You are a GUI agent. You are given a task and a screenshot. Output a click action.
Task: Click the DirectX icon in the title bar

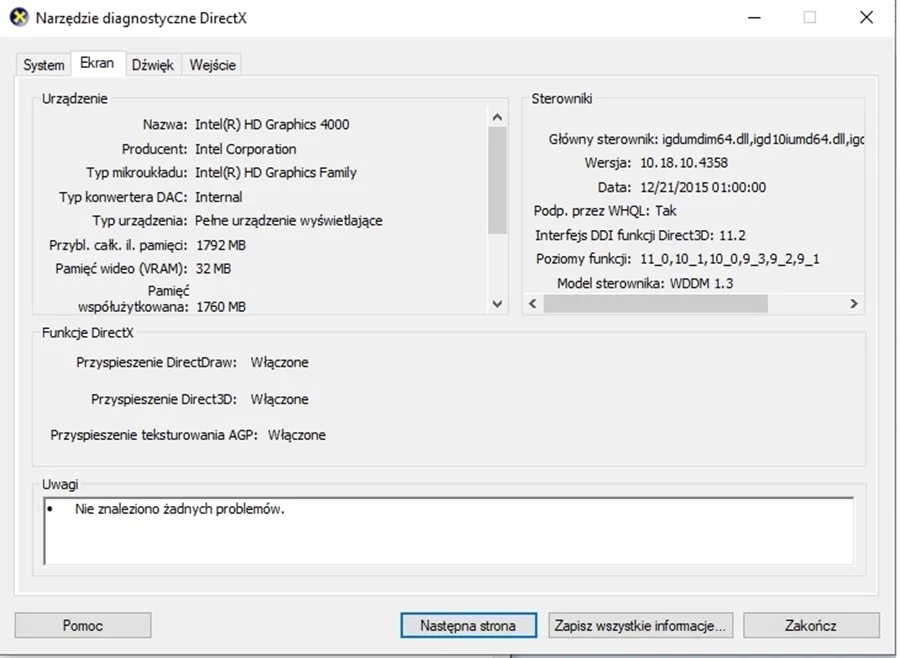click(19, 17)
